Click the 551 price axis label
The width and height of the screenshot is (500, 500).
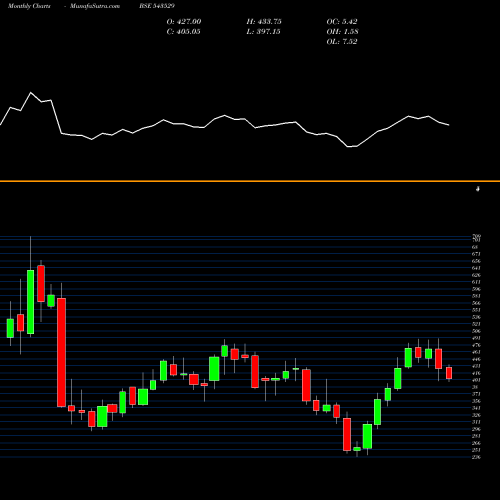pyautogui.click(x=476, y=310)
